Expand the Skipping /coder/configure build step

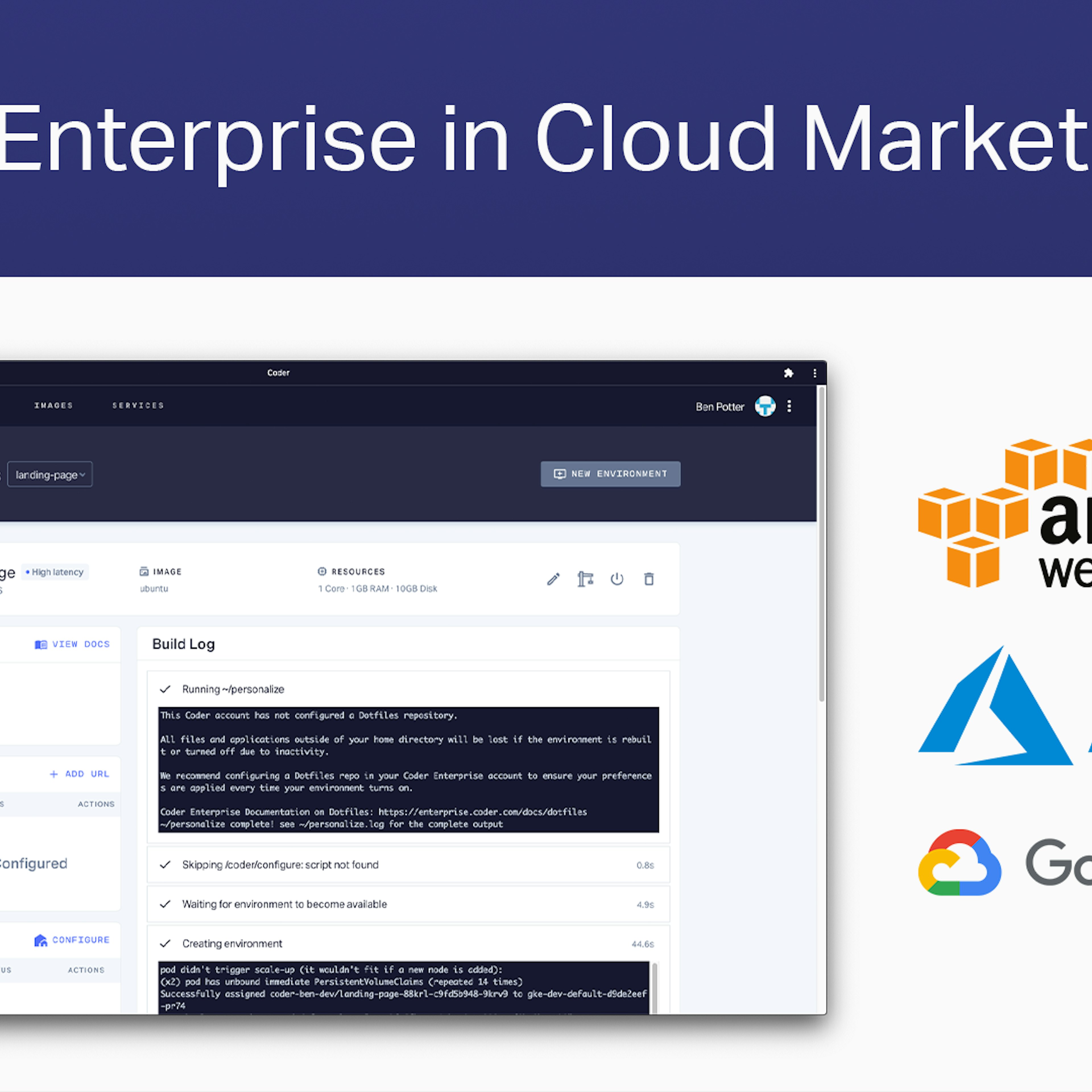[408, 865]
